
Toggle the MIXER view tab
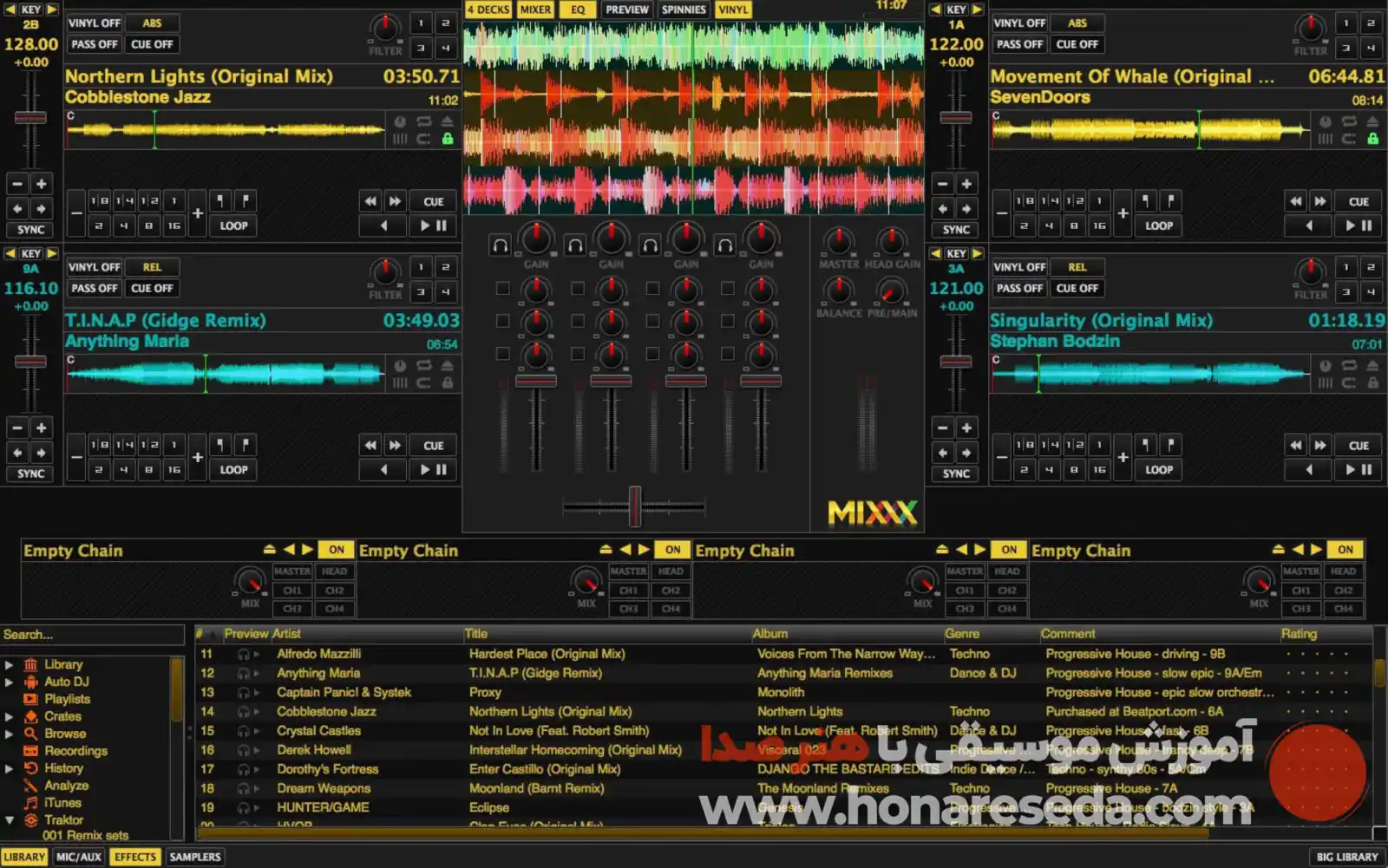point(535,10)
